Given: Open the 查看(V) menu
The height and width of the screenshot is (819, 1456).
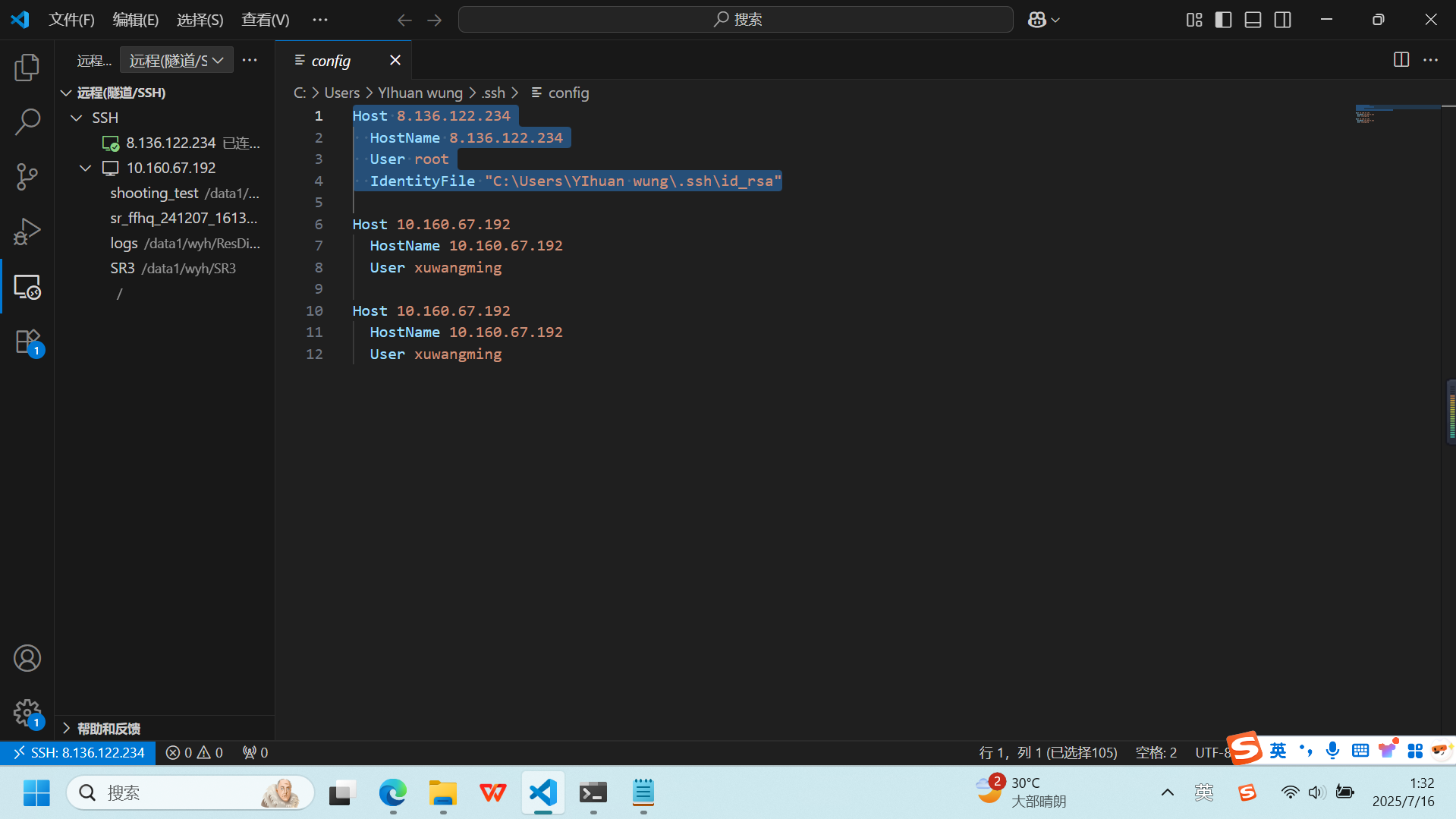Looking at the screenshot, I should click(x=264, y=19).
